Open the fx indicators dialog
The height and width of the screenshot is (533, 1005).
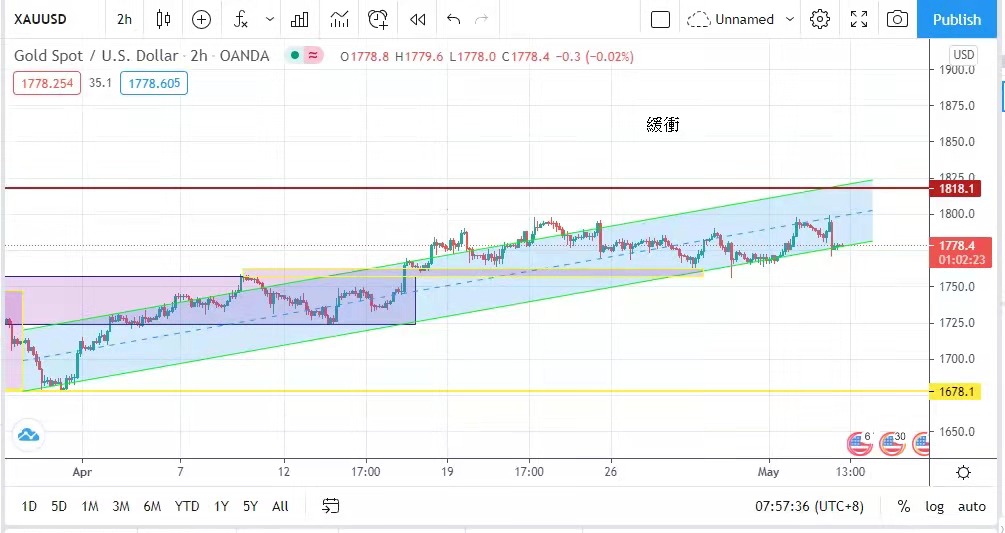241,19
